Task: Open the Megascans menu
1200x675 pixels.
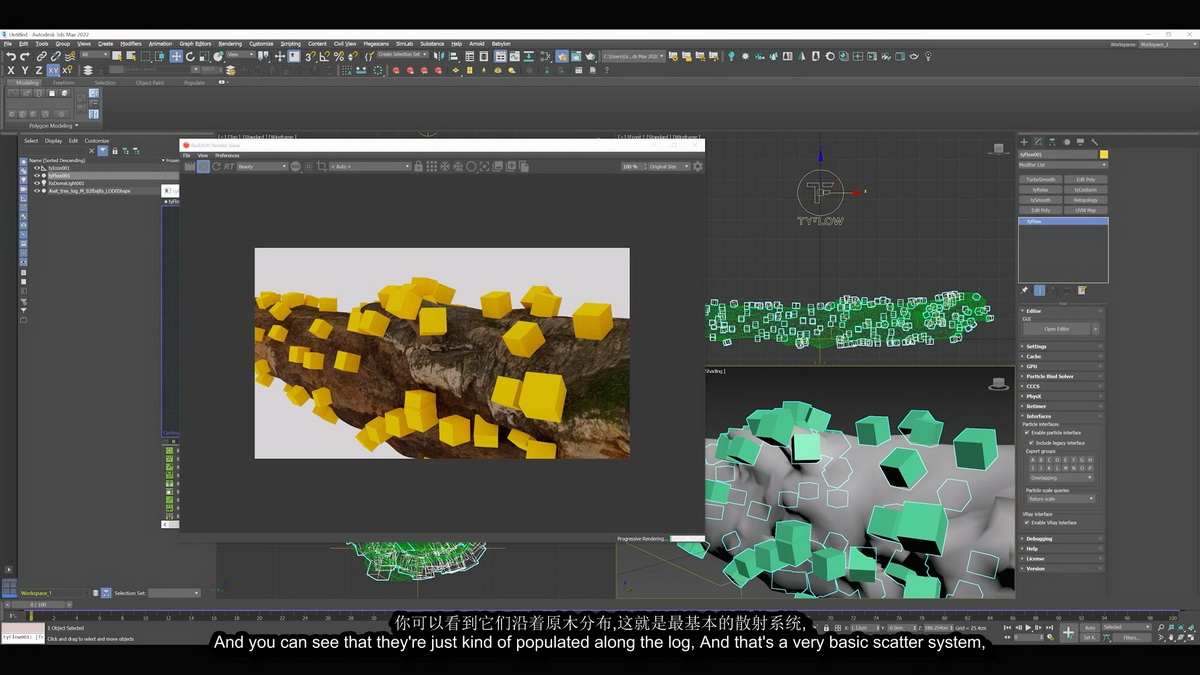Action: 376,44
